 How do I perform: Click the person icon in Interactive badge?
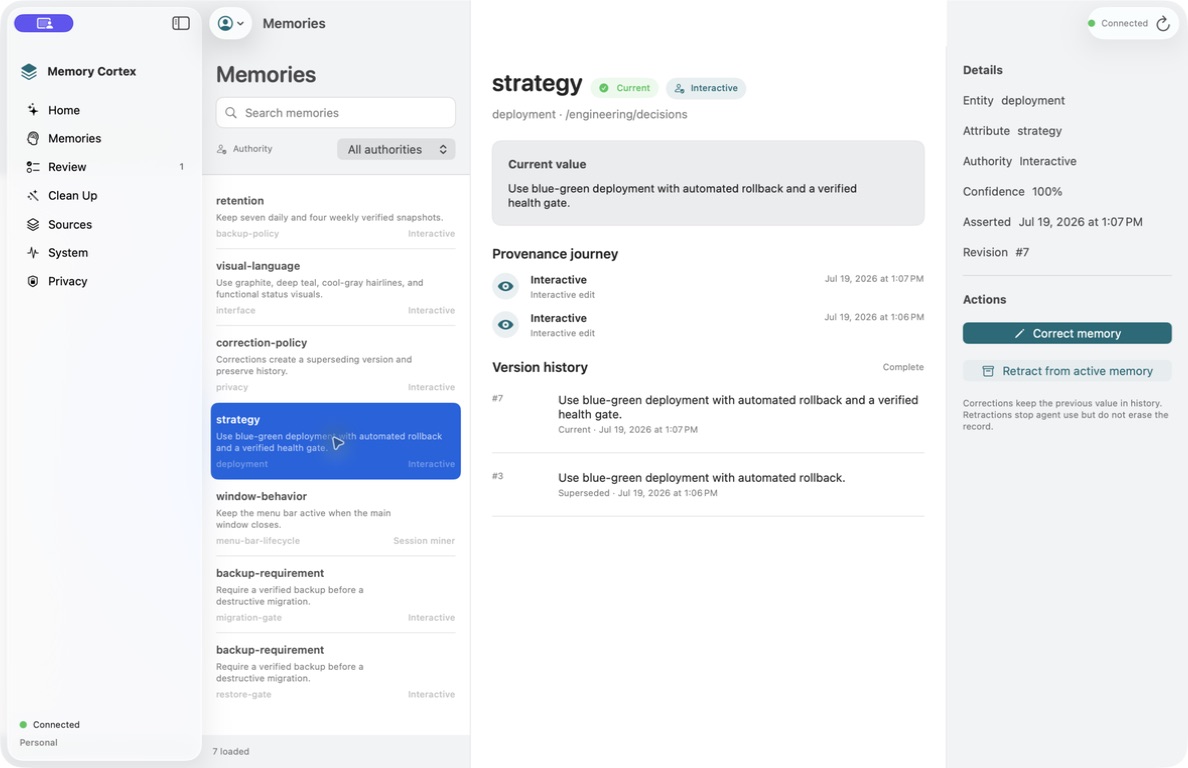point(680,88)
